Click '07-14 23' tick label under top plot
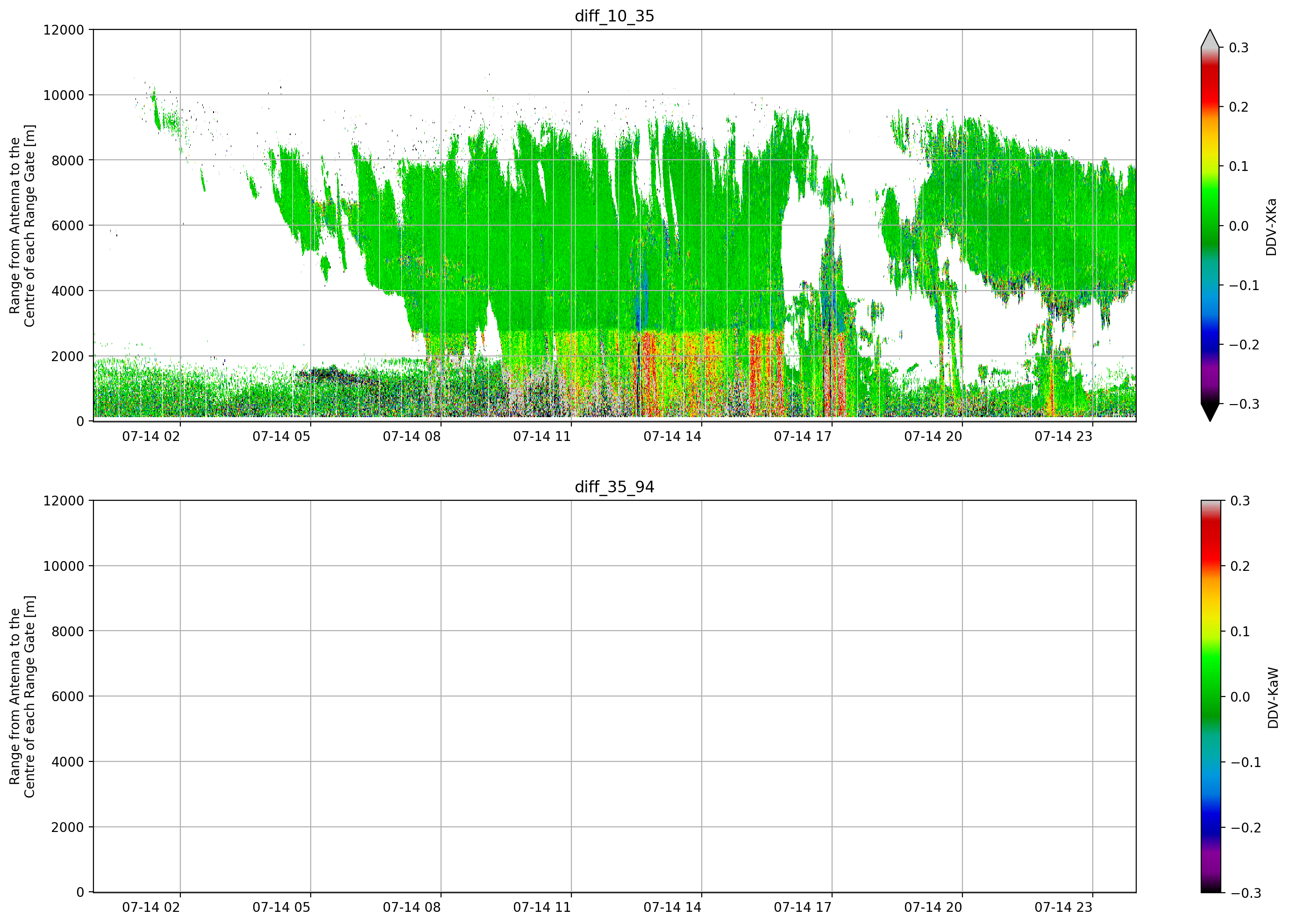This screenshot has width=1289, height=924. pos(1063,436)
